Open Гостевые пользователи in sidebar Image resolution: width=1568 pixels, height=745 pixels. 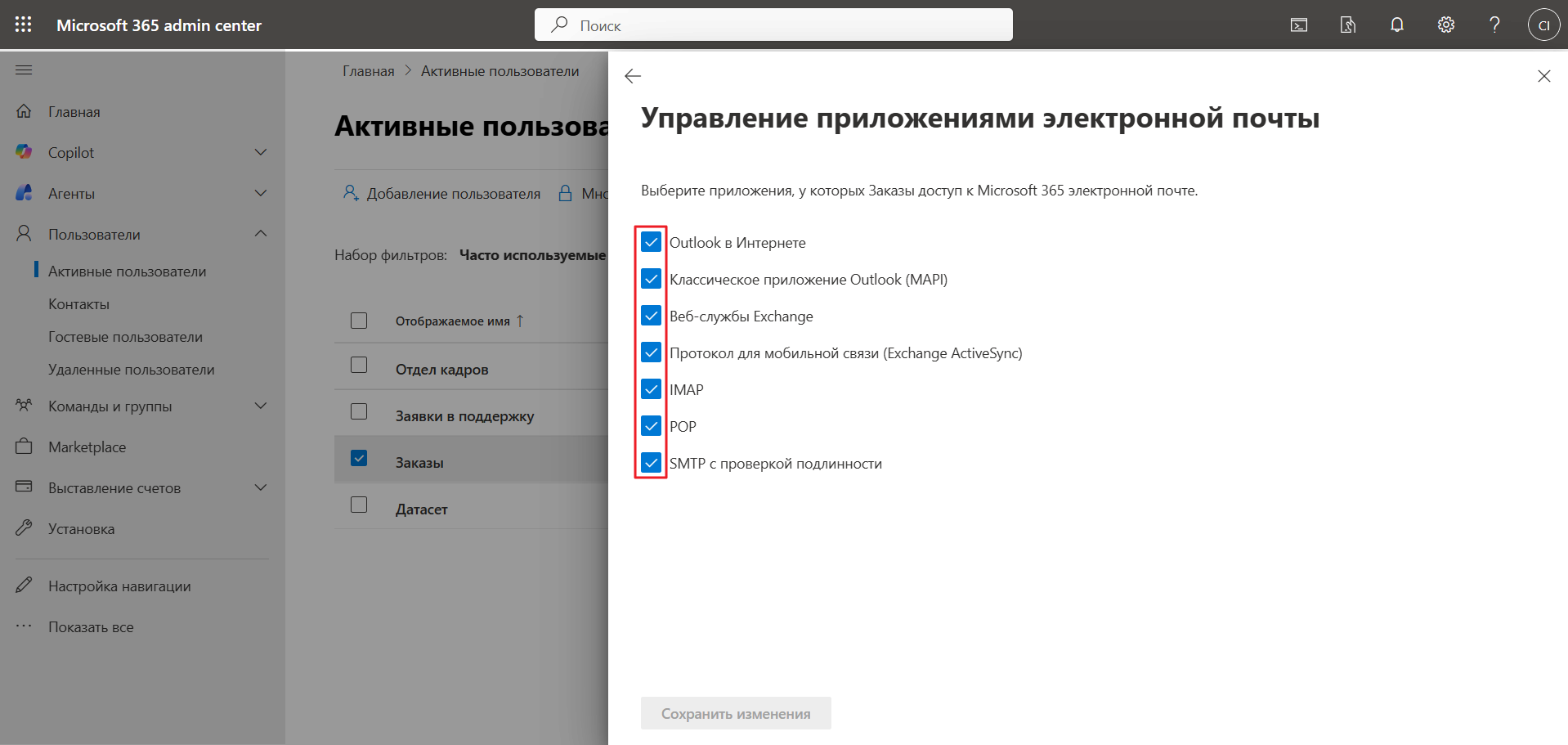click(125, 337)
